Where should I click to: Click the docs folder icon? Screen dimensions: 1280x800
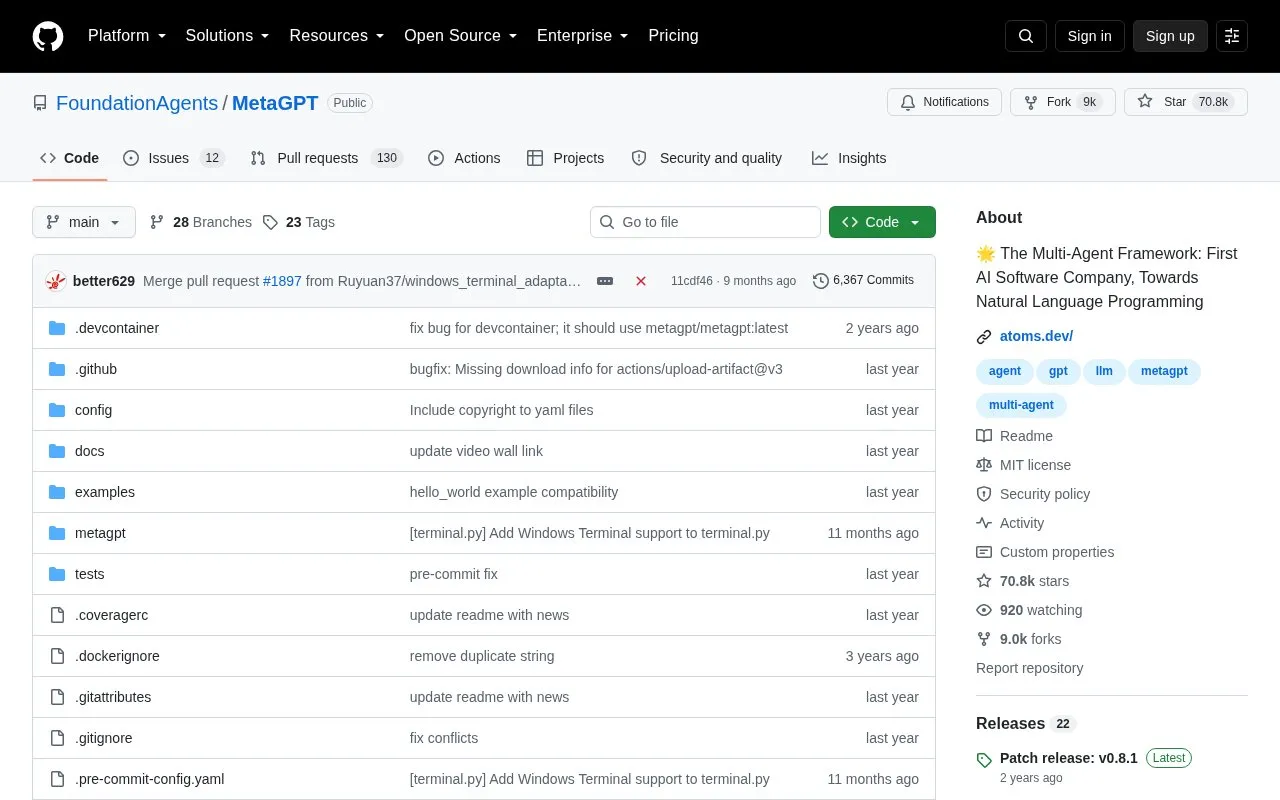[x=57, y=451]
